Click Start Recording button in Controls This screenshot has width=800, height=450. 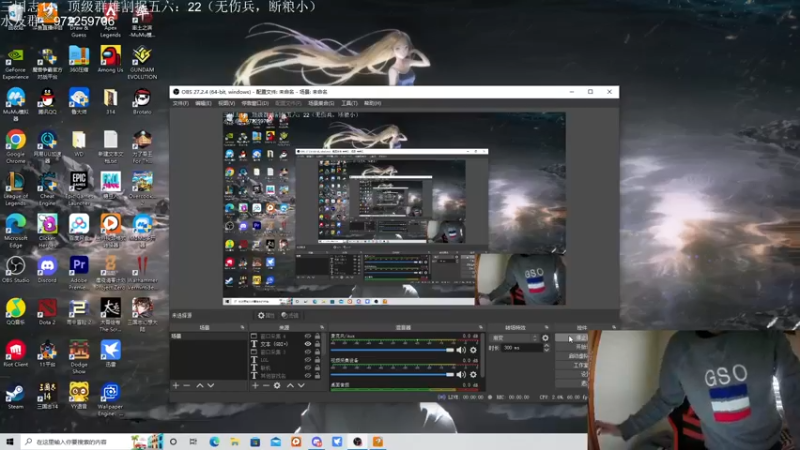[x=572, y=347]
